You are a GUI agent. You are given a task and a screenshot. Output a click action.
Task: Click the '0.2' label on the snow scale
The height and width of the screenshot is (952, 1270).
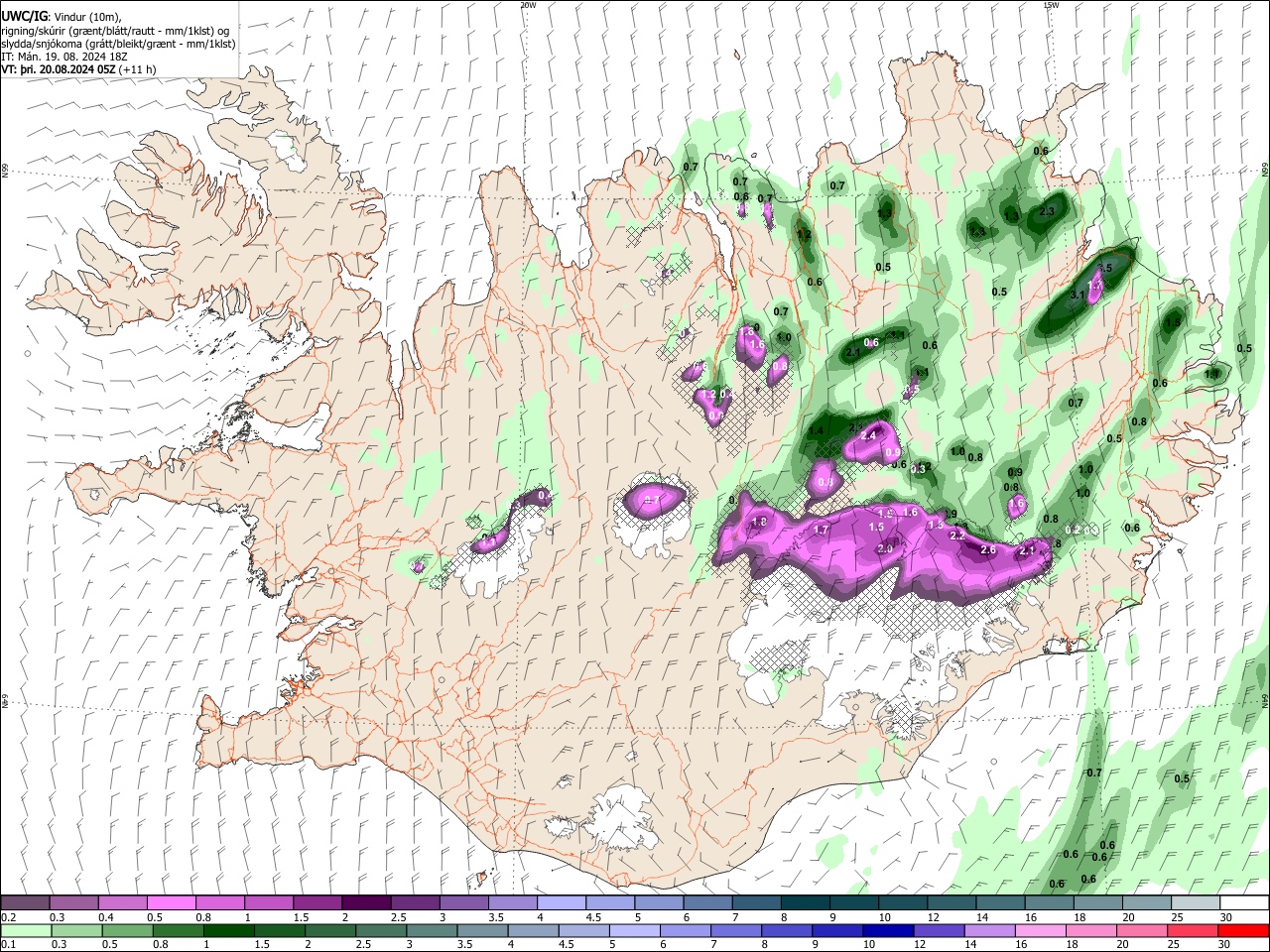pyautogui.click(x=8, y=917)
